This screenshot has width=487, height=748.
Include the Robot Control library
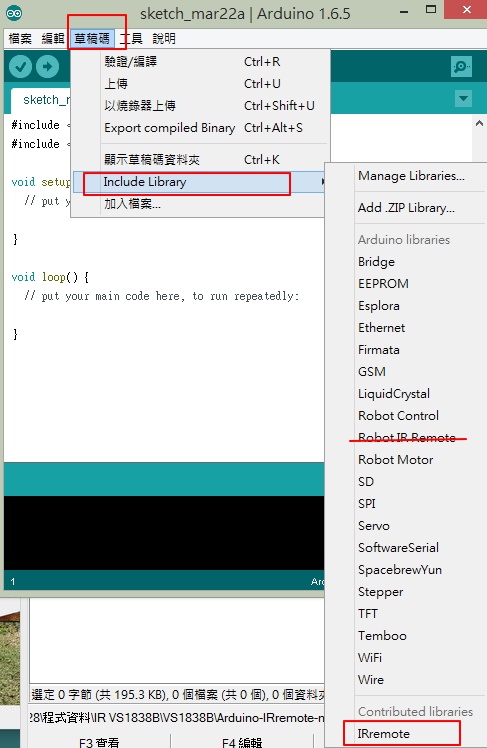tap(398, 415)
